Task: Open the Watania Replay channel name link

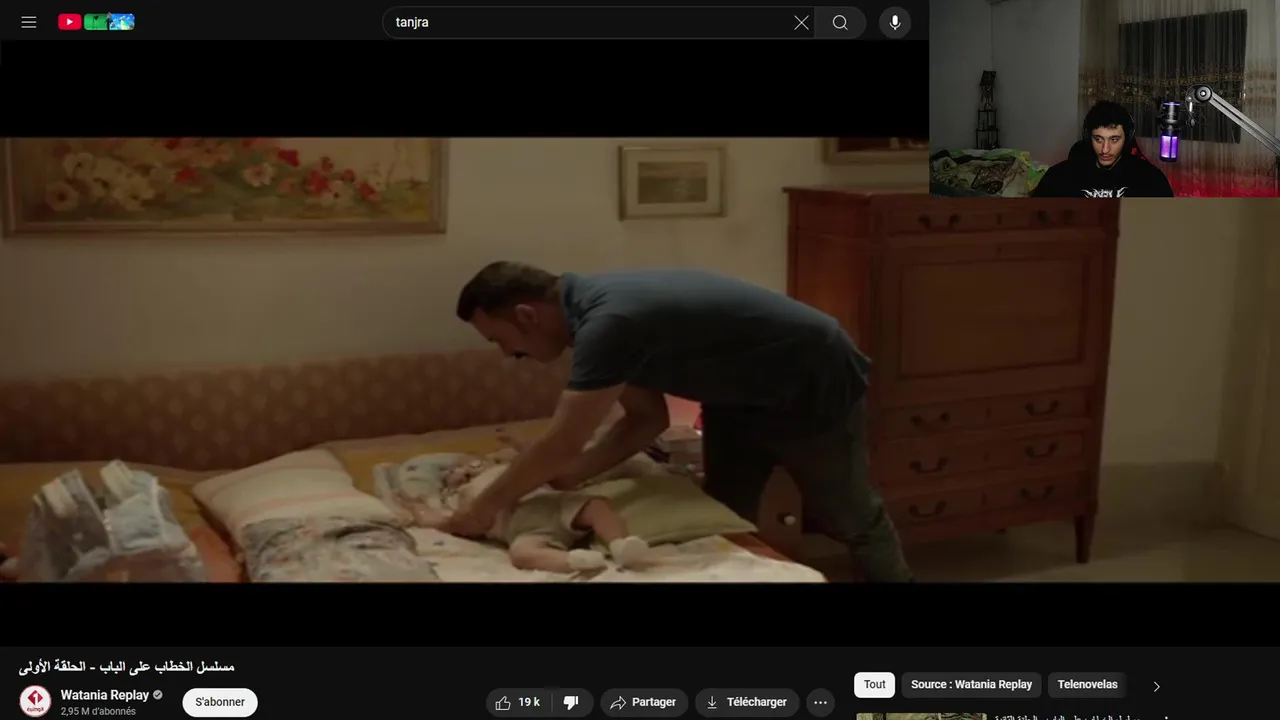Action: 105,695
